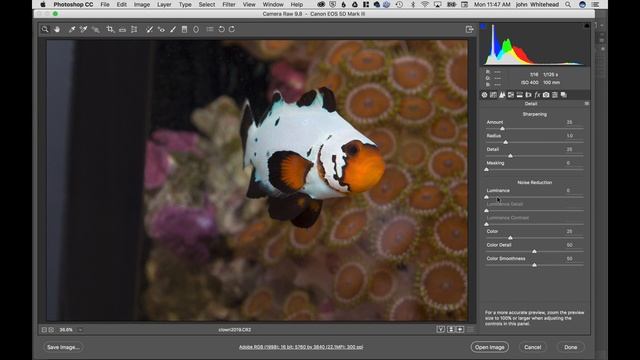
Task: Open the Layer menu
Action: pyautogui.click(x=164, y=4)
